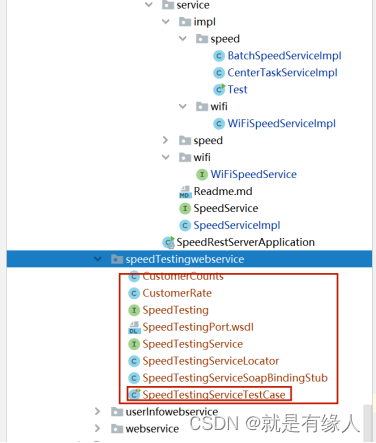Screen dimensions: 376x443
Task: Click the WiFiSpeedServiceImpl class icon
Action: coord(219,124)
